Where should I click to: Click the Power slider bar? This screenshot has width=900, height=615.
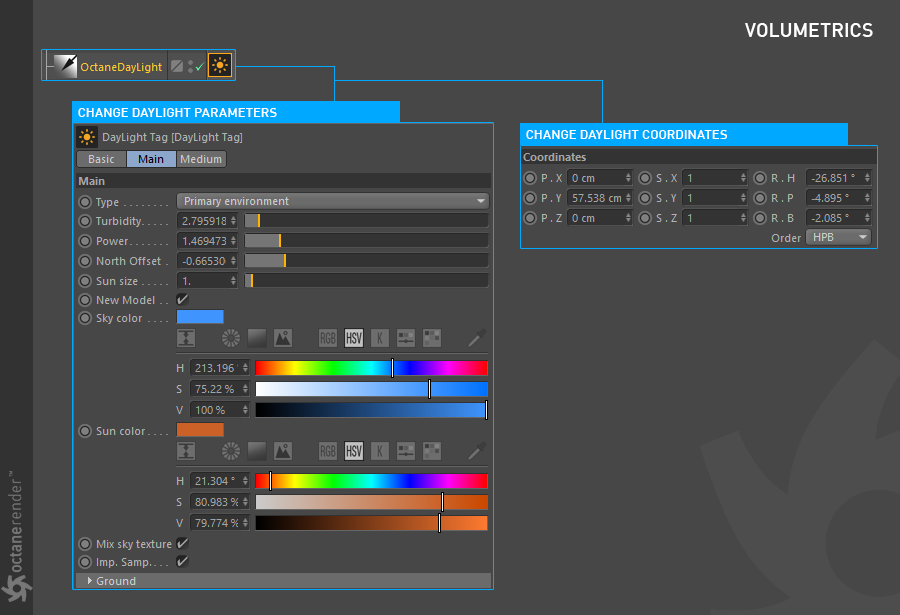(x=366, y=241)
